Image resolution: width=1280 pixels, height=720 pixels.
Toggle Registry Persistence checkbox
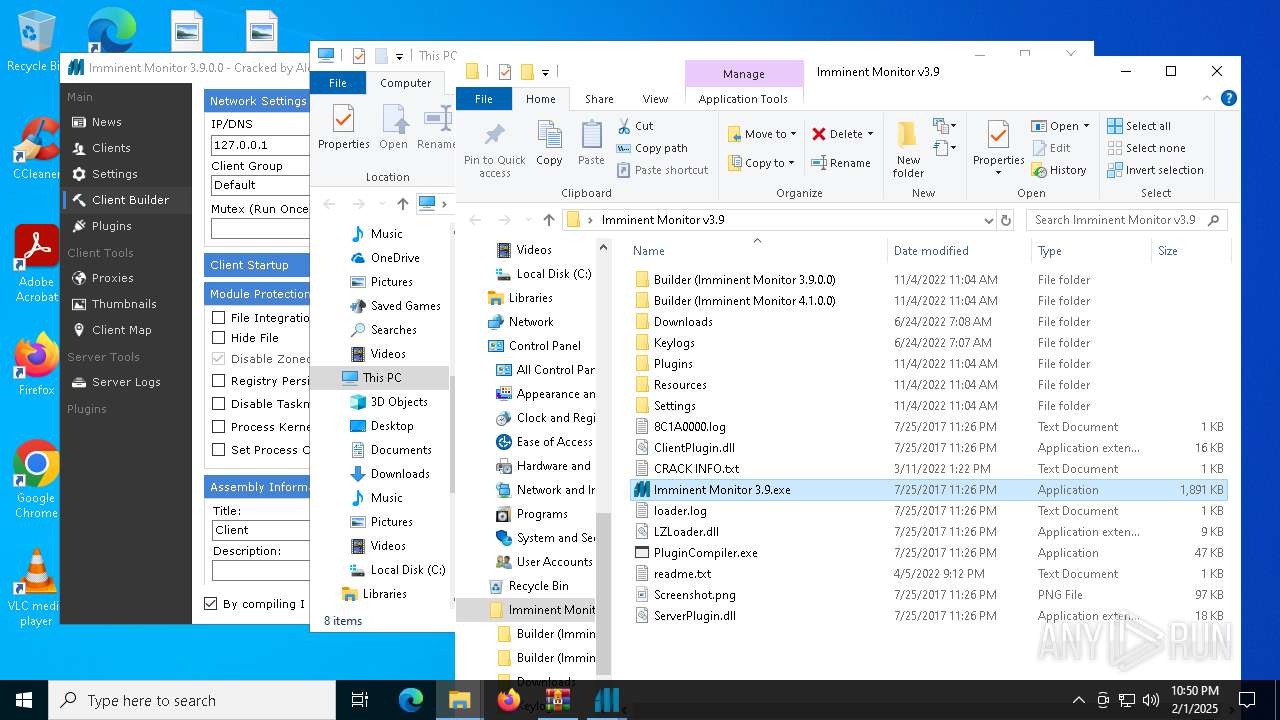(x=218, y=380)
